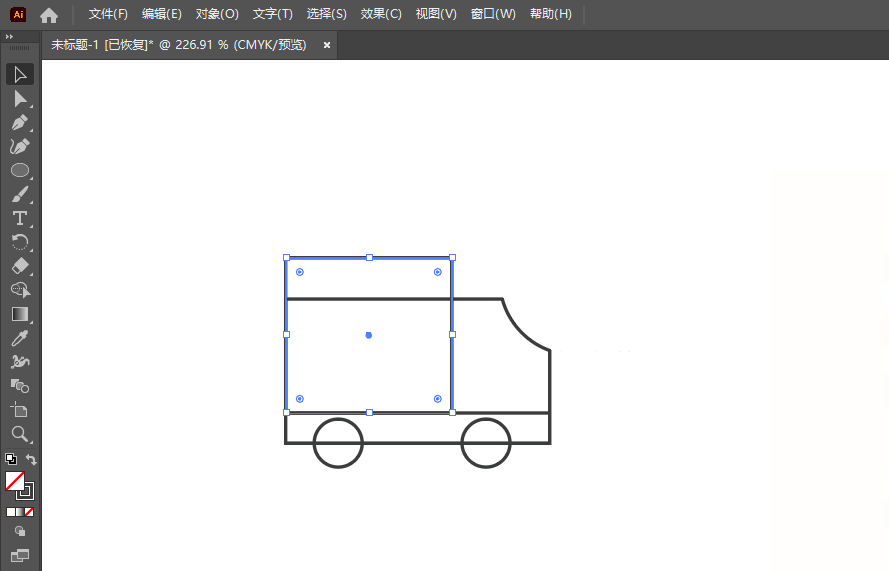Viewport: 889px width, 571px height.
Task: Click the bottom-left bounding box handle
Action: pos(286,413)
